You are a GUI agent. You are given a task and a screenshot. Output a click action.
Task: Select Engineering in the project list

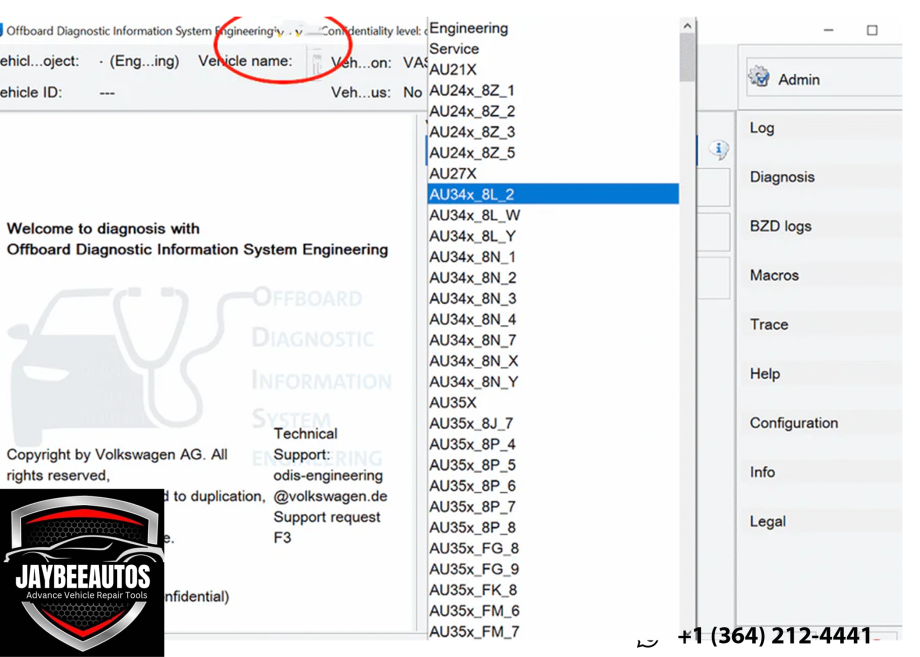[x=553, y=28]
